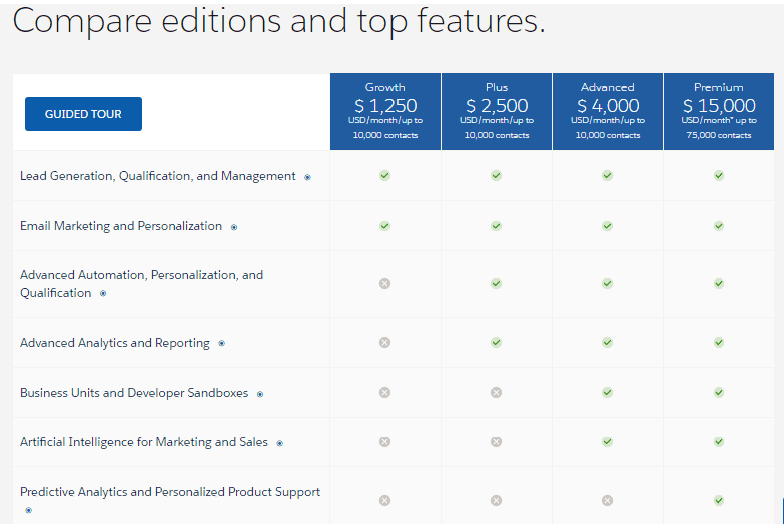784x524 pixels.
Task: Open info icon beside Advanced Automation Qualification
Action: [103, 294]
